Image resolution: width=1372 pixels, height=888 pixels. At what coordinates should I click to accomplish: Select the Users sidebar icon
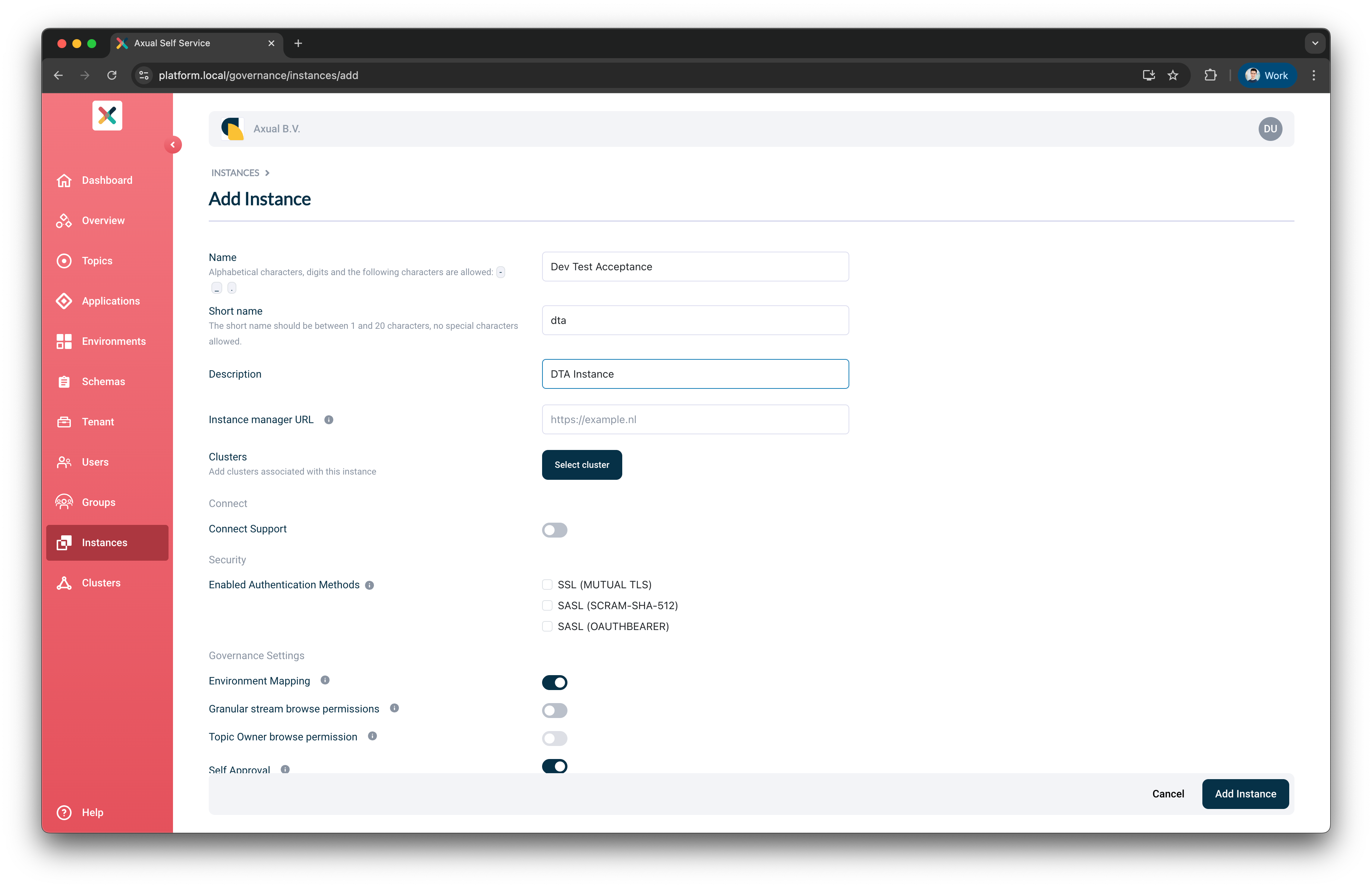64,462
